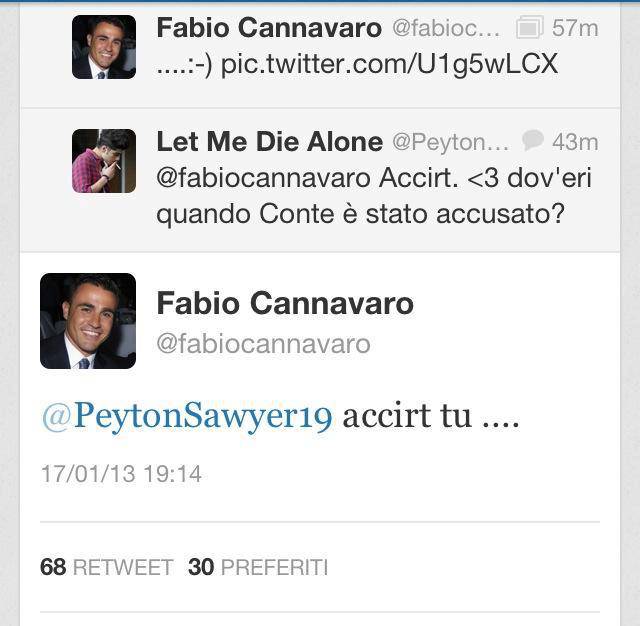This screenshot has height=626, width=640.
Task: Tap the large Fabio Cannavaro avatar
Action: tap(88, 321)
